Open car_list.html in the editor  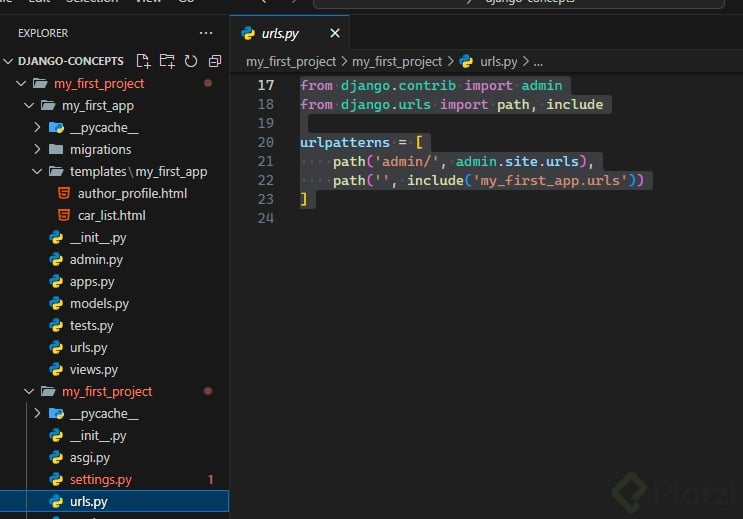(x=111, y=215)
